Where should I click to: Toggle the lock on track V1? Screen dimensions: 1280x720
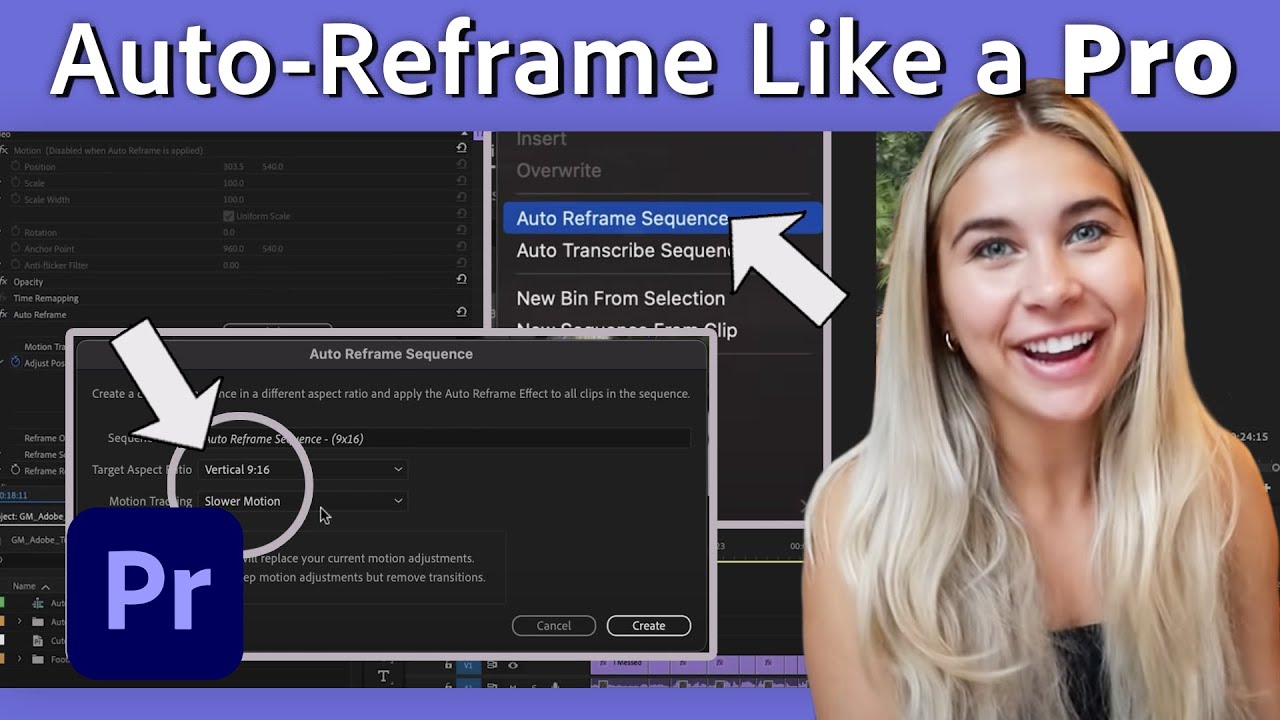coord(450,665)
